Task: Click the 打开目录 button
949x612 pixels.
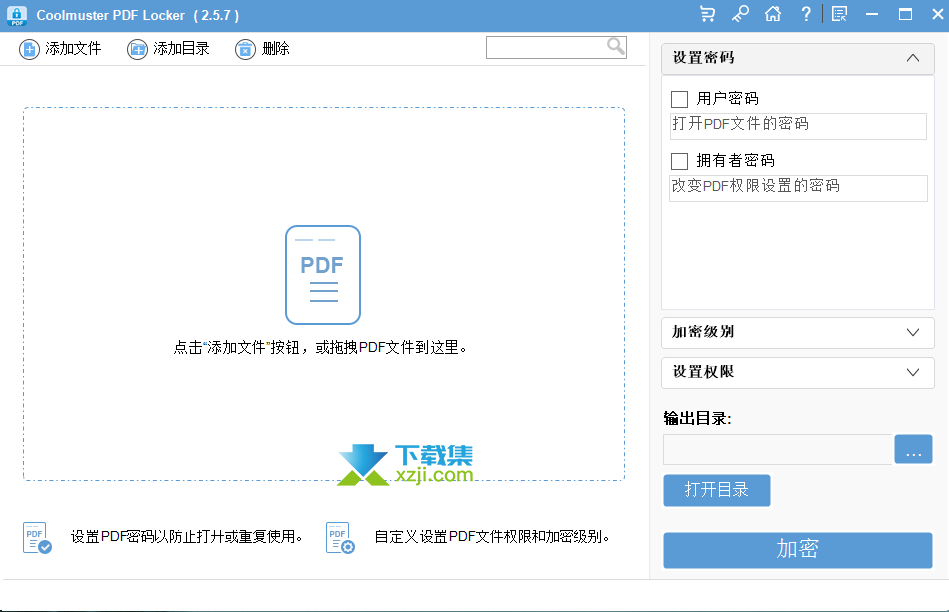Action: 717,490
